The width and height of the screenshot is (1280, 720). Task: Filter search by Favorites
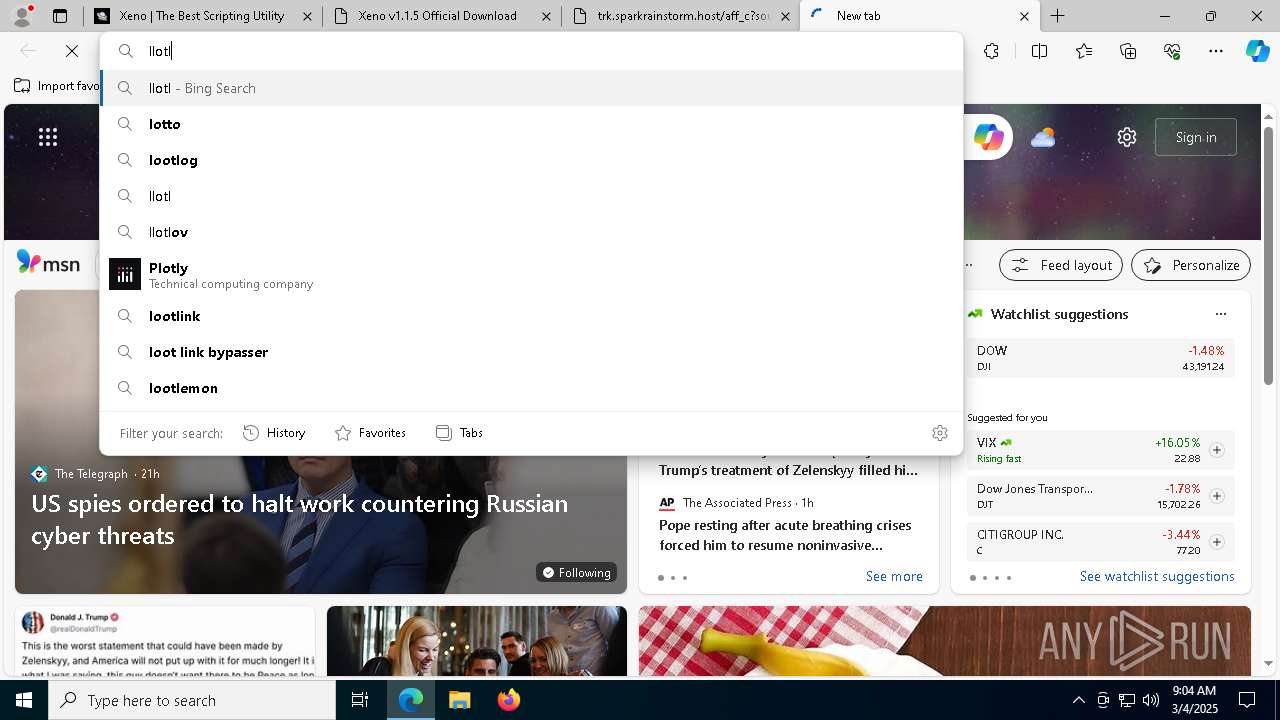[370, 433]
